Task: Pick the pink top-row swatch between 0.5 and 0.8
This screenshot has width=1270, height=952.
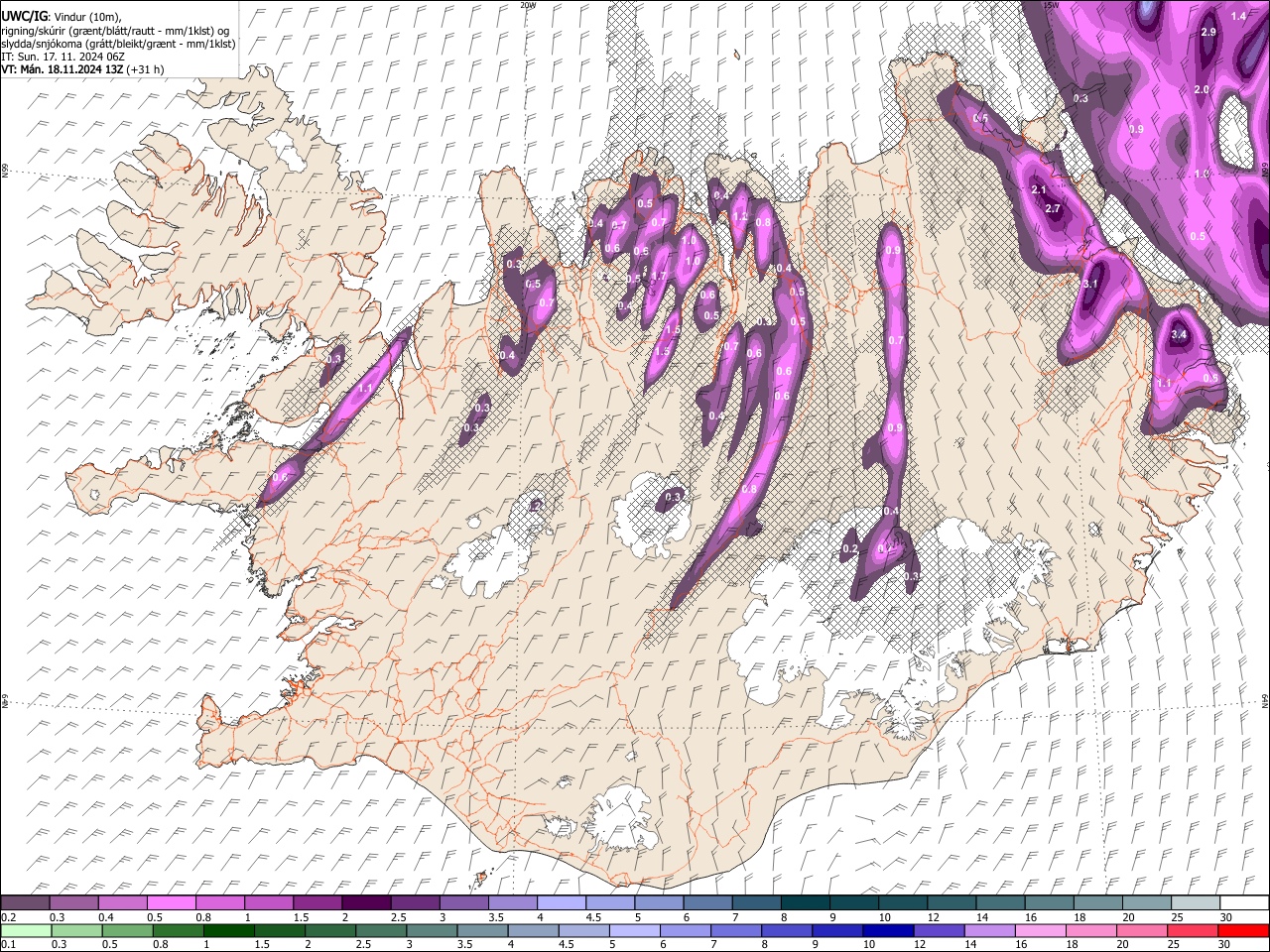Action: (172, 903)
